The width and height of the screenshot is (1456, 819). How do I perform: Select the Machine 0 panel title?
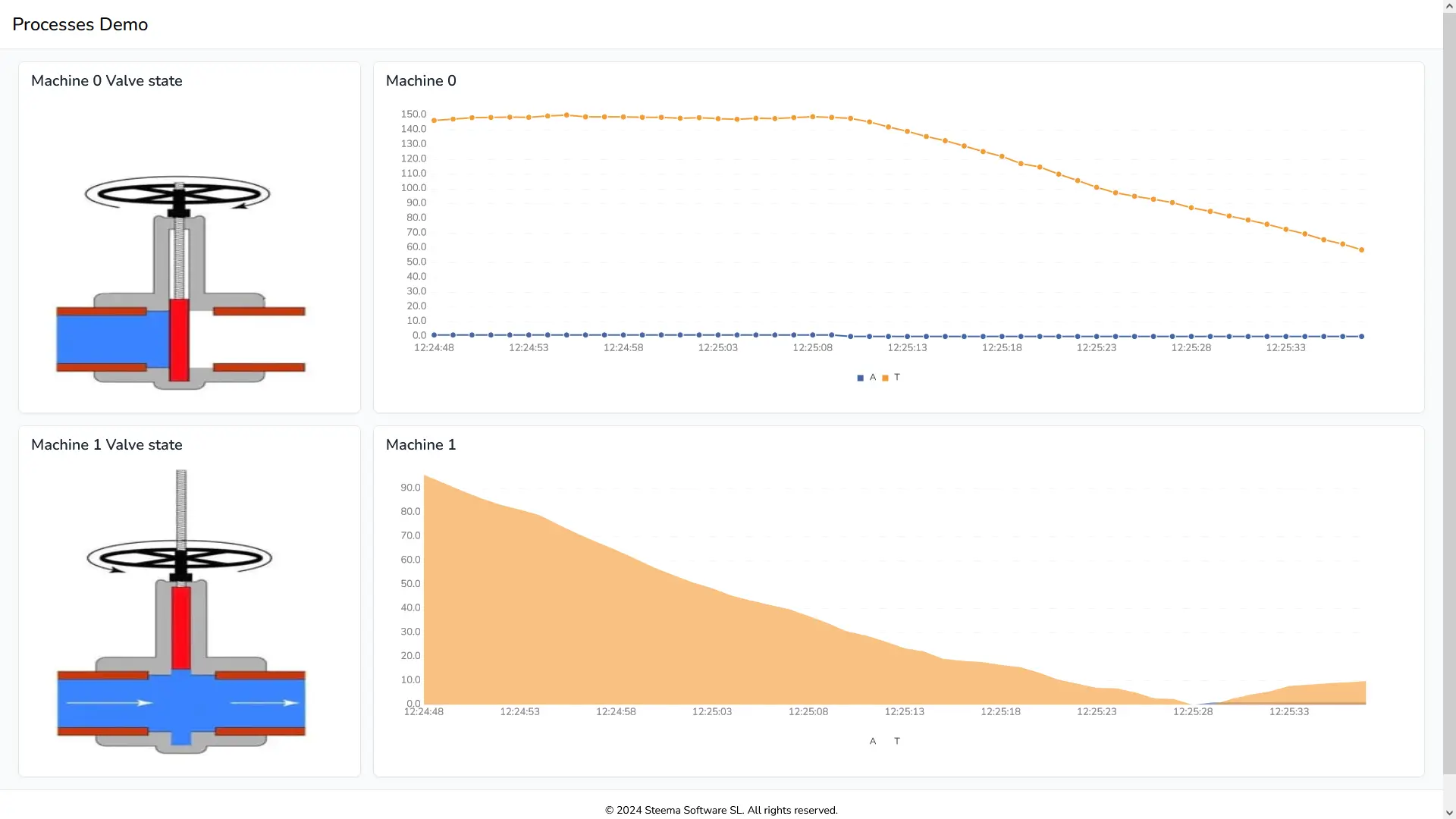pyautogui.click(x=421, y=80)
